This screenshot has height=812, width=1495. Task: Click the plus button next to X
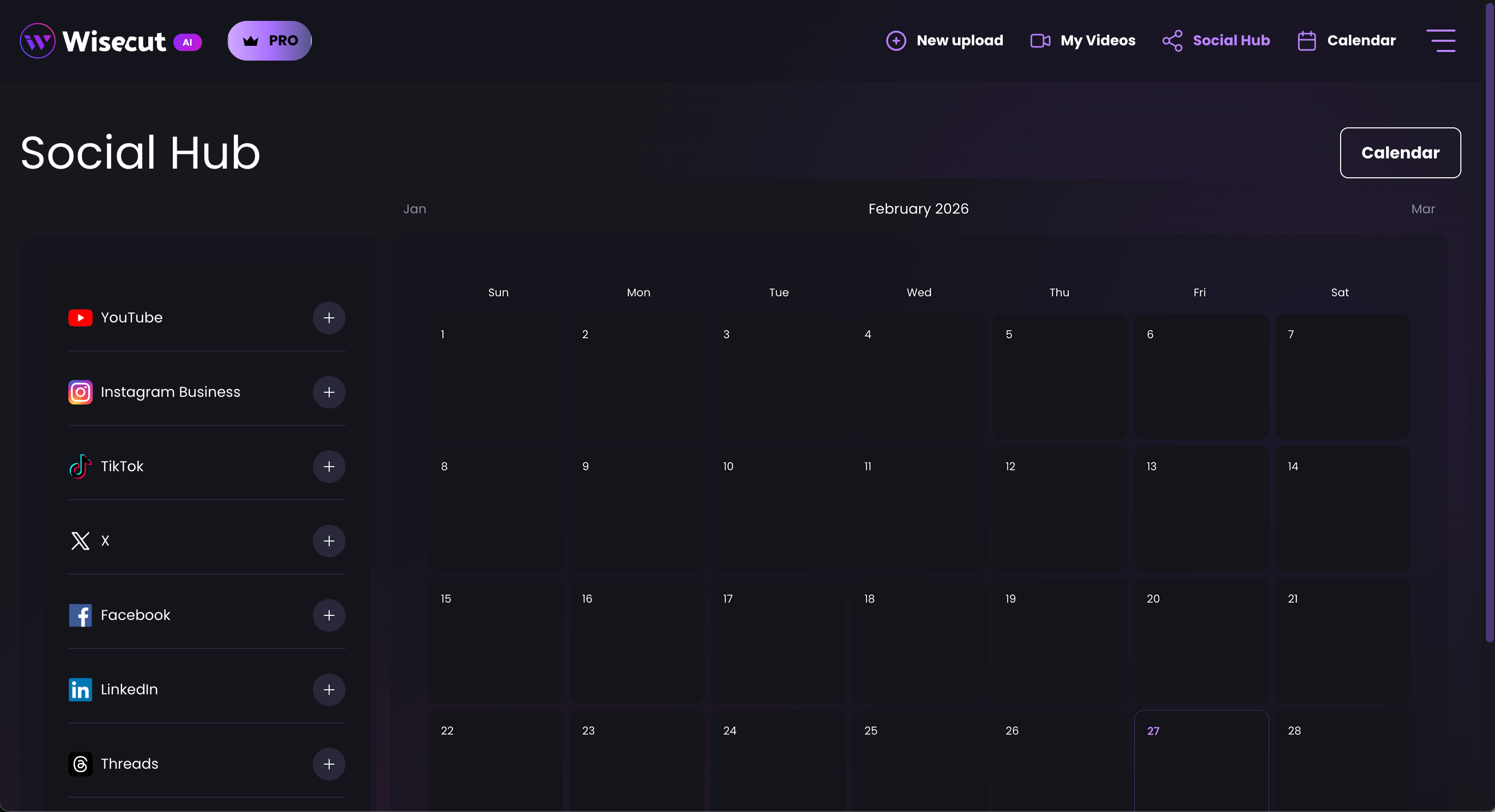(329, 540)
